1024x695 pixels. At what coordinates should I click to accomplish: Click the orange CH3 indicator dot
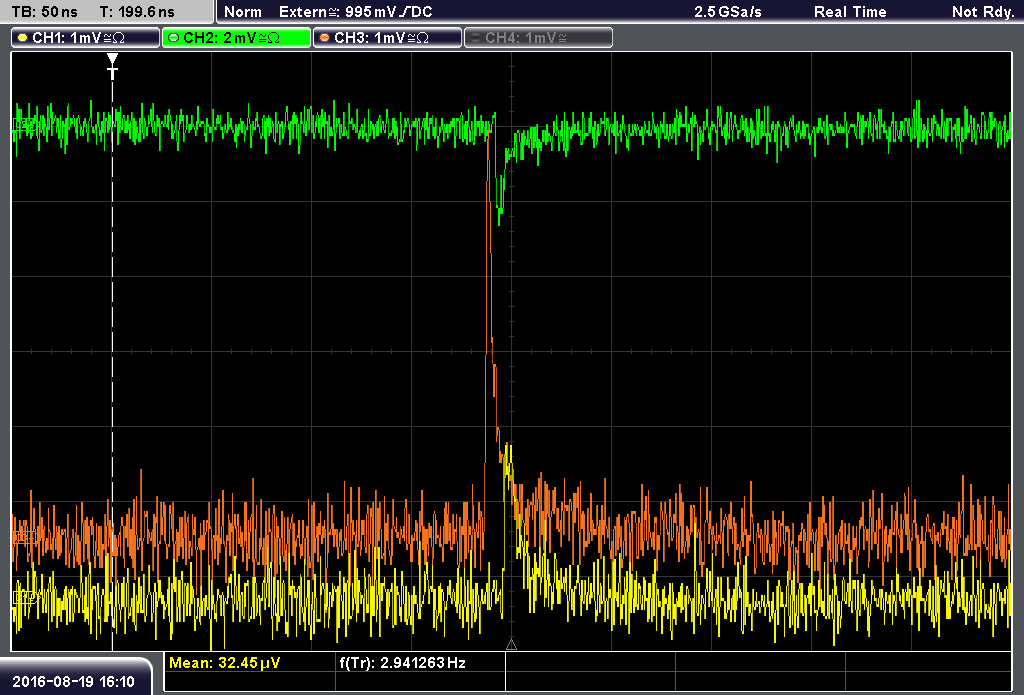(325, 38)
